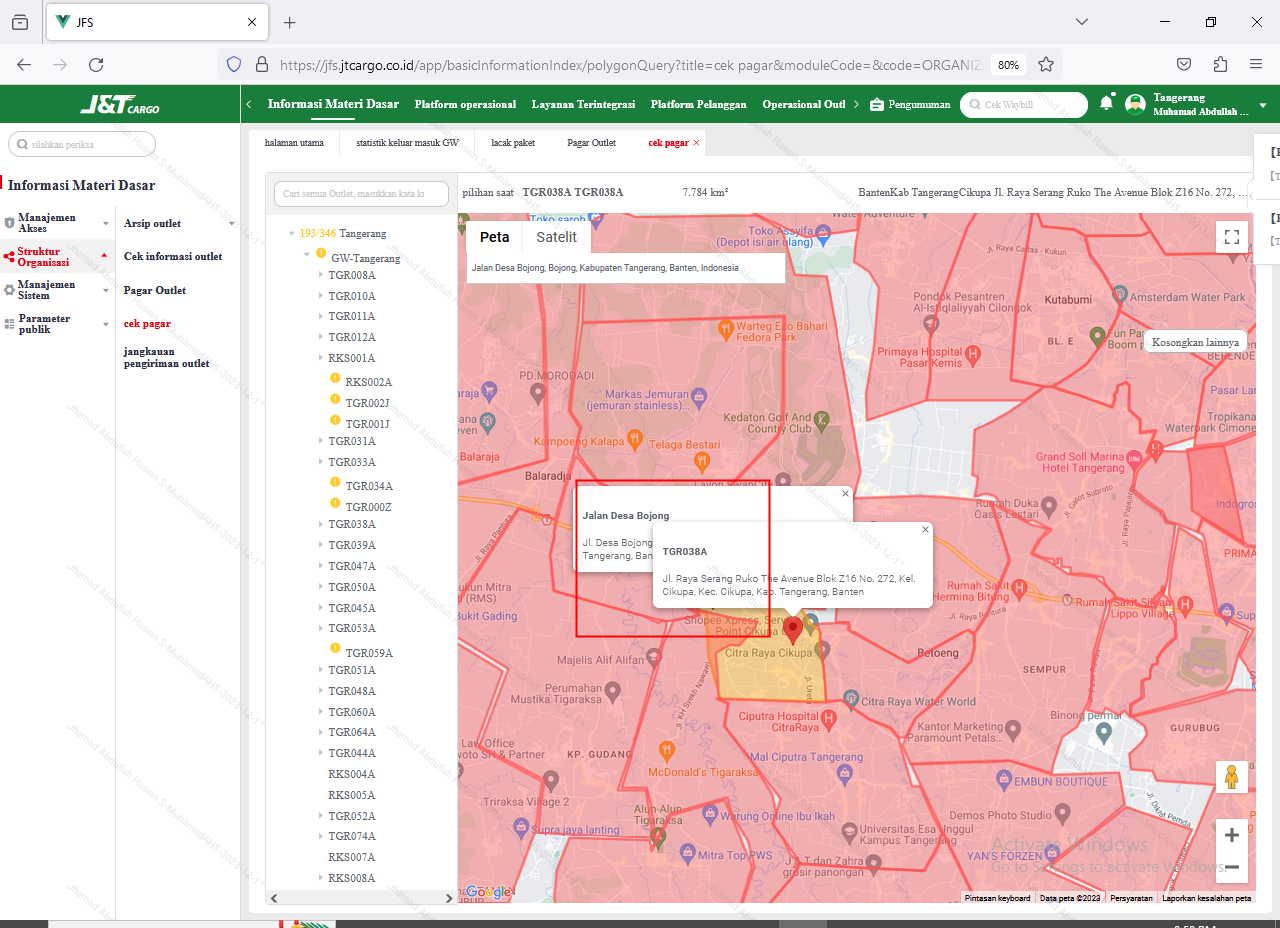Toggle fullscreen map view

tap(1232, 237)
